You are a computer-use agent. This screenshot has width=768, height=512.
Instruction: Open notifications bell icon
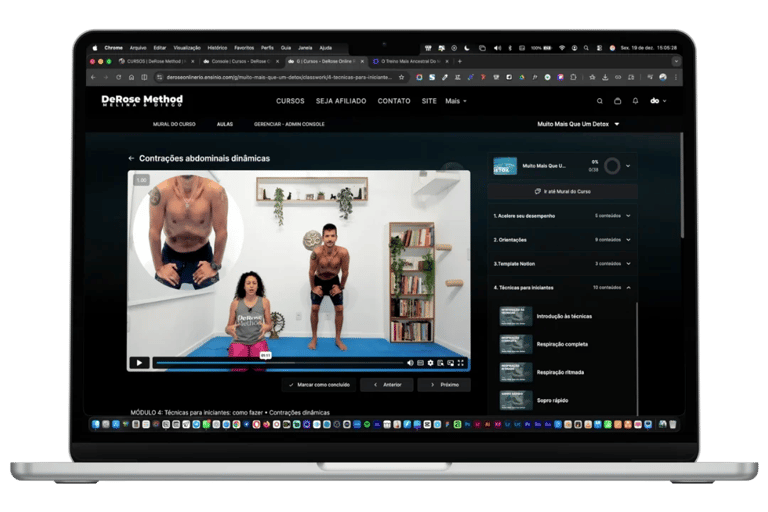(635, 101)
